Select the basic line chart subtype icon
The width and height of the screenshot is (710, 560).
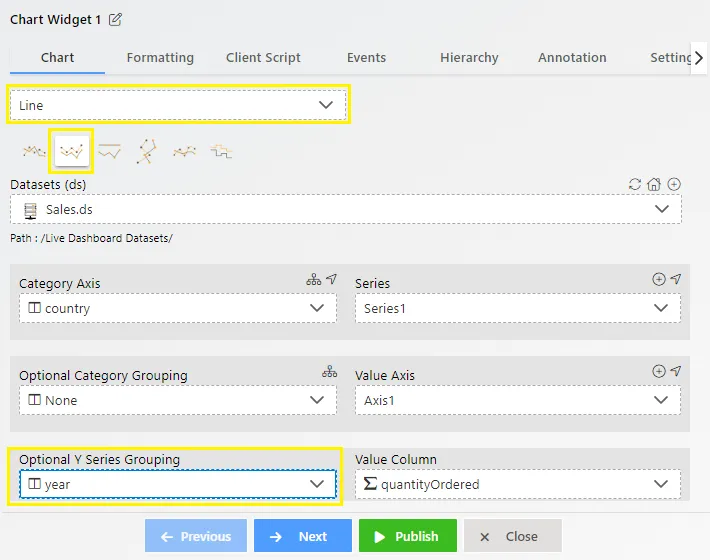34,151
